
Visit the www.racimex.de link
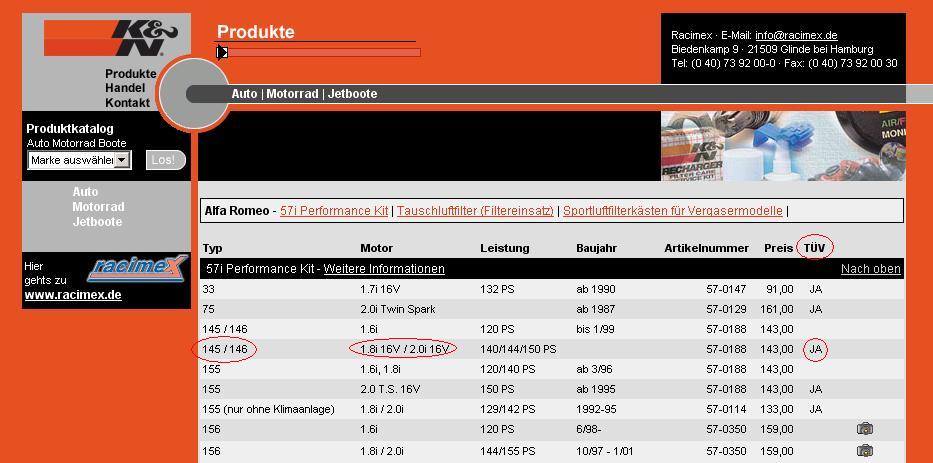click(x=73, y=295)
